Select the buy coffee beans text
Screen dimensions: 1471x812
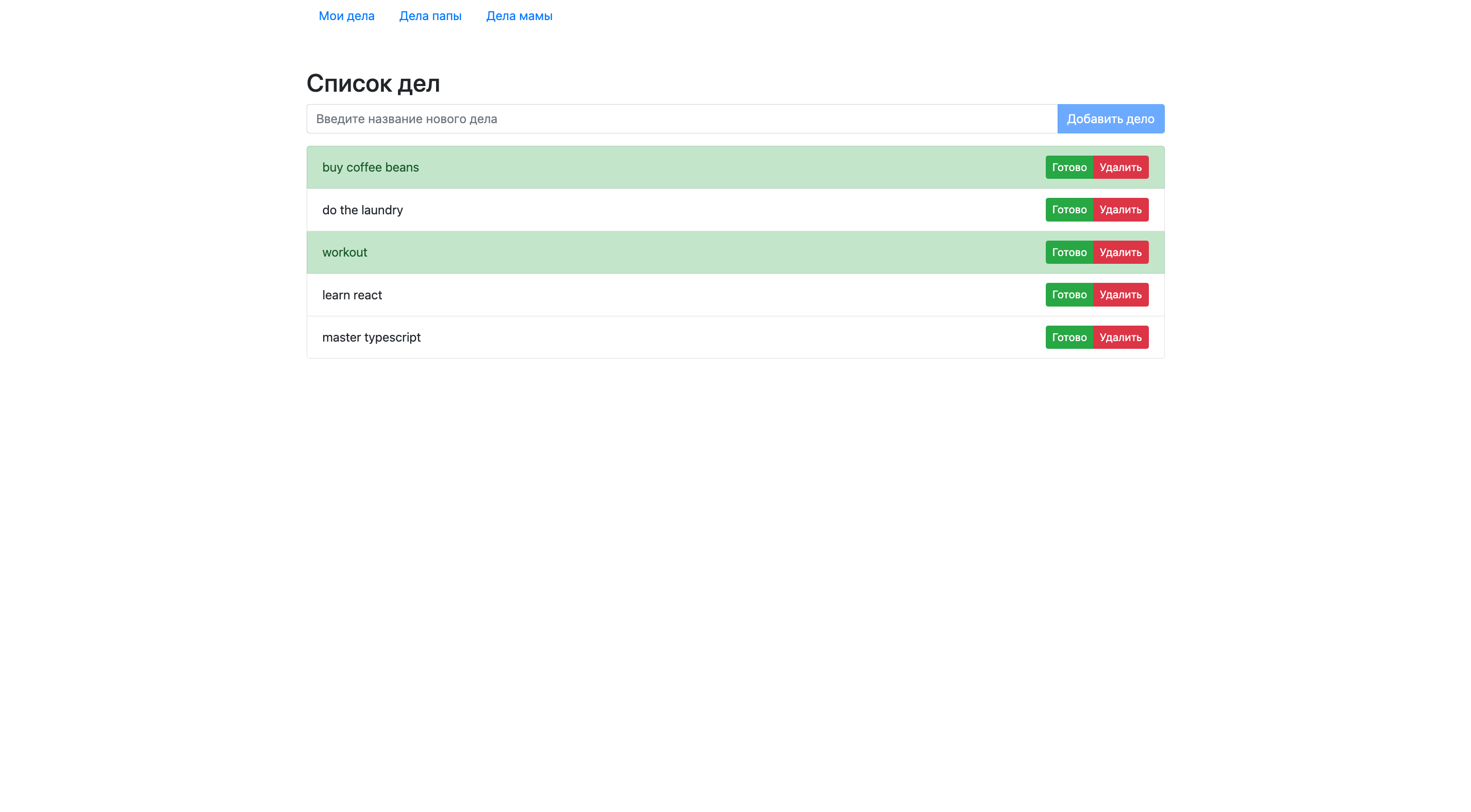click(370, 167)
